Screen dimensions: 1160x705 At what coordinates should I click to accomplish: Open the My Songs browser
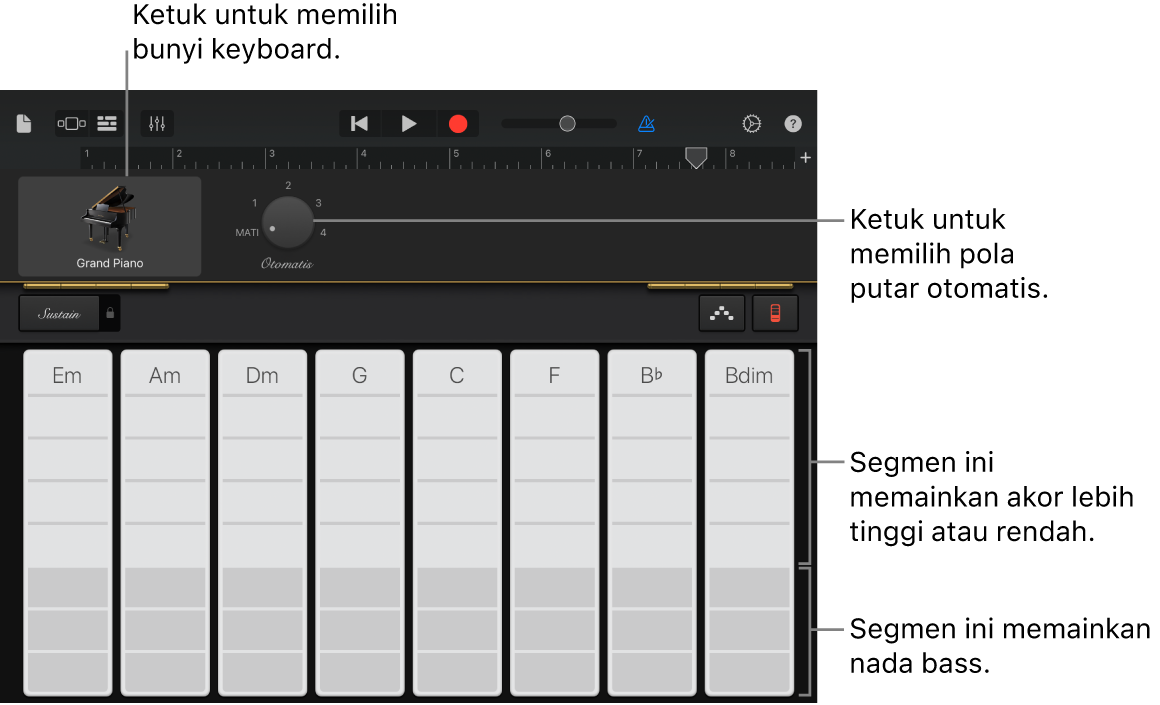(x=24, y=123)
